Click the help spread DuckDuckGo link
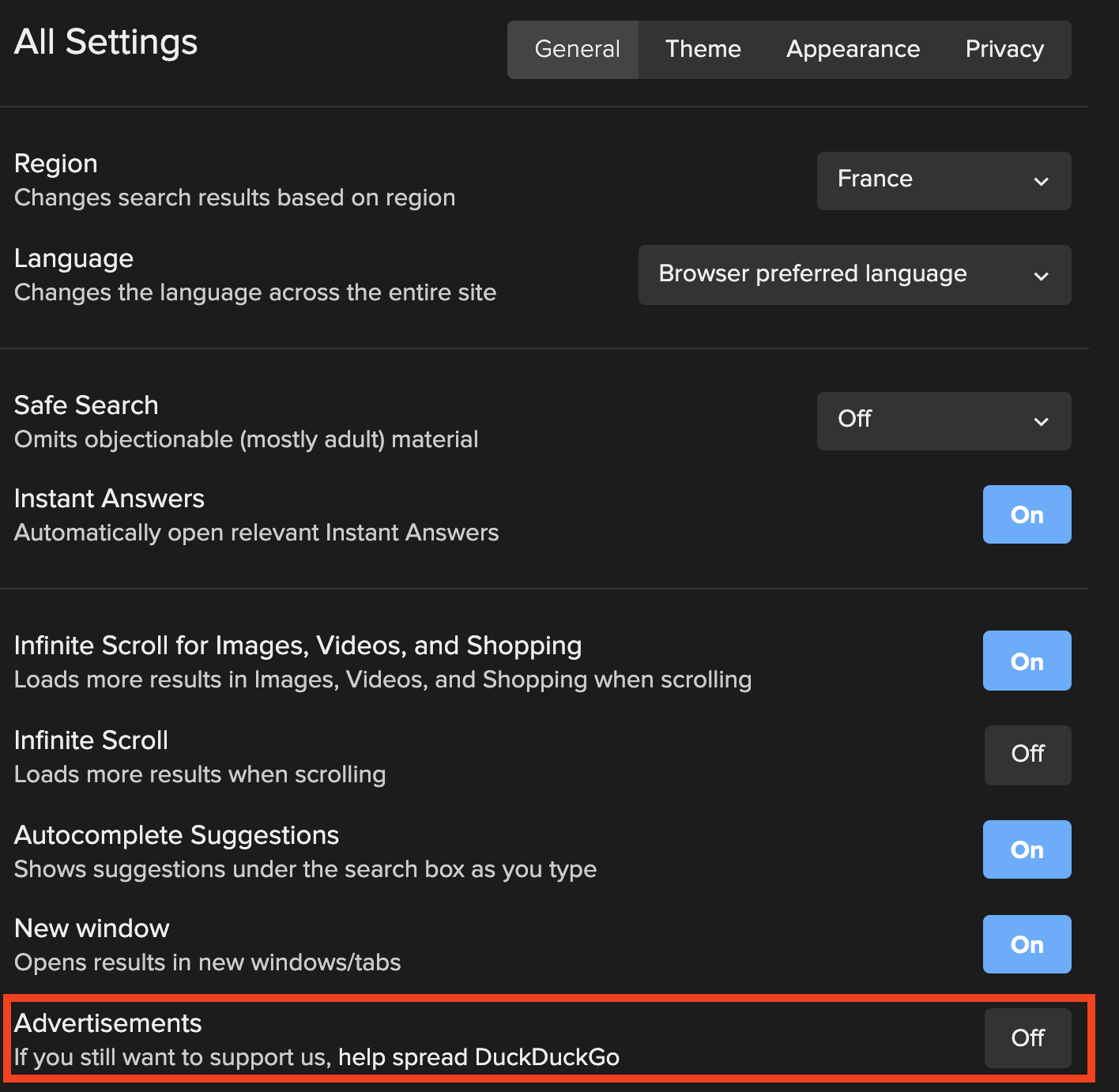 tap(478, 1057)
